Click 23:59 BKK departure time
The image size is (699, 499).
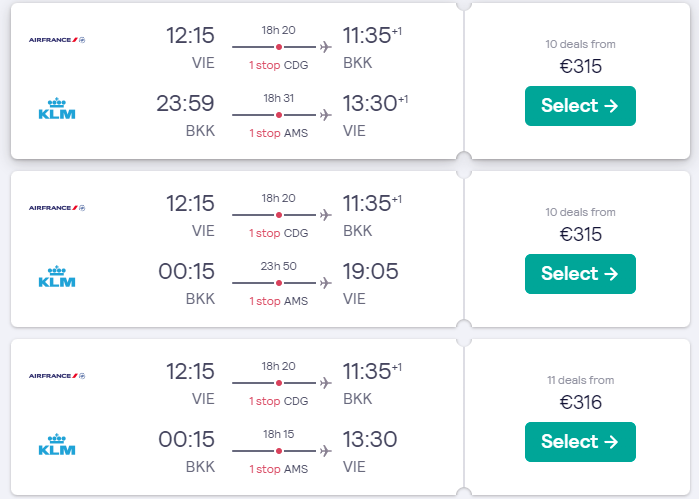pos(185,103)
